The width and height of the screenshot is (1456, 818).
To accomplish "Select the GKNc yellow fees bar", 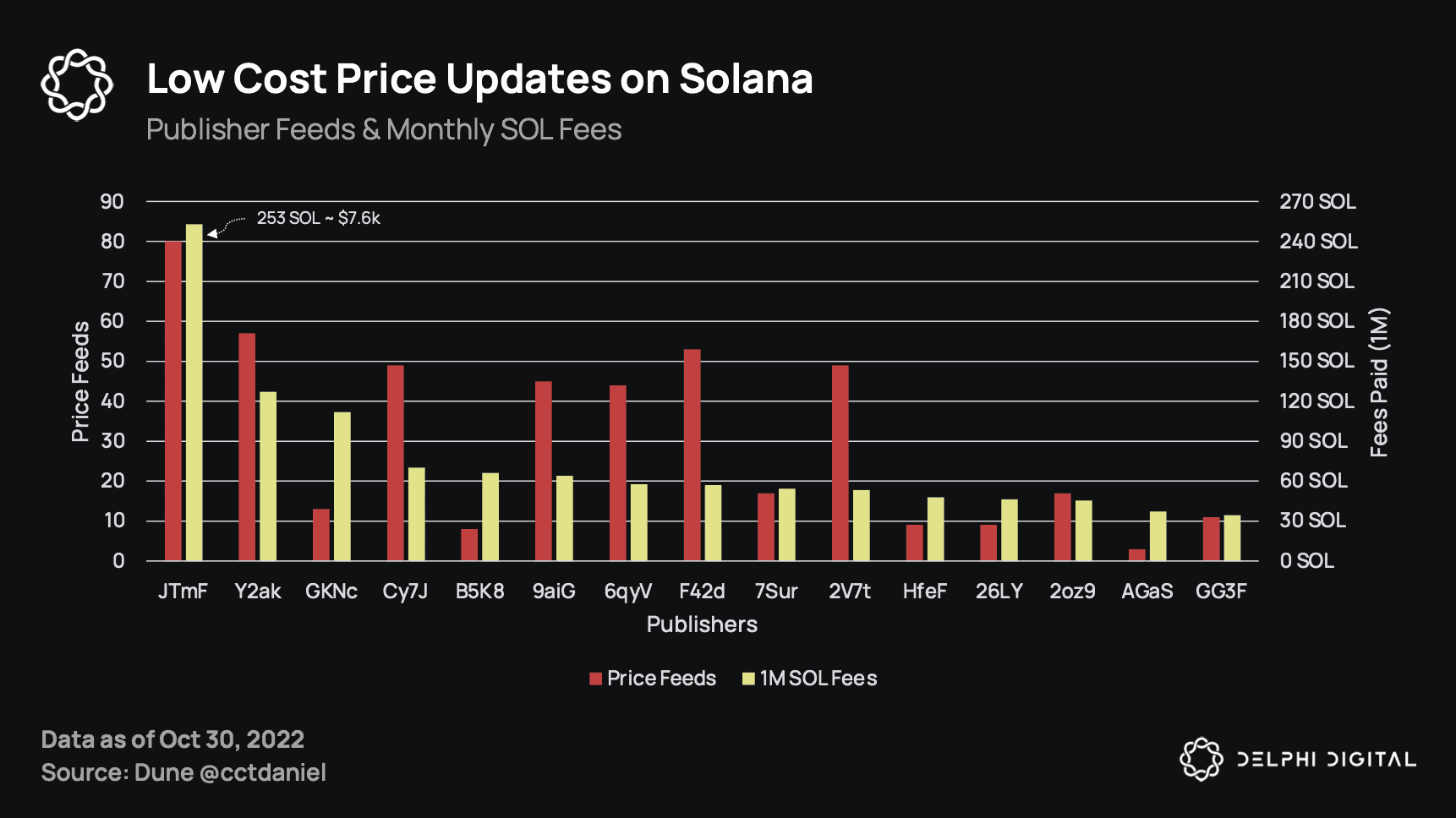I will (342, 486).
